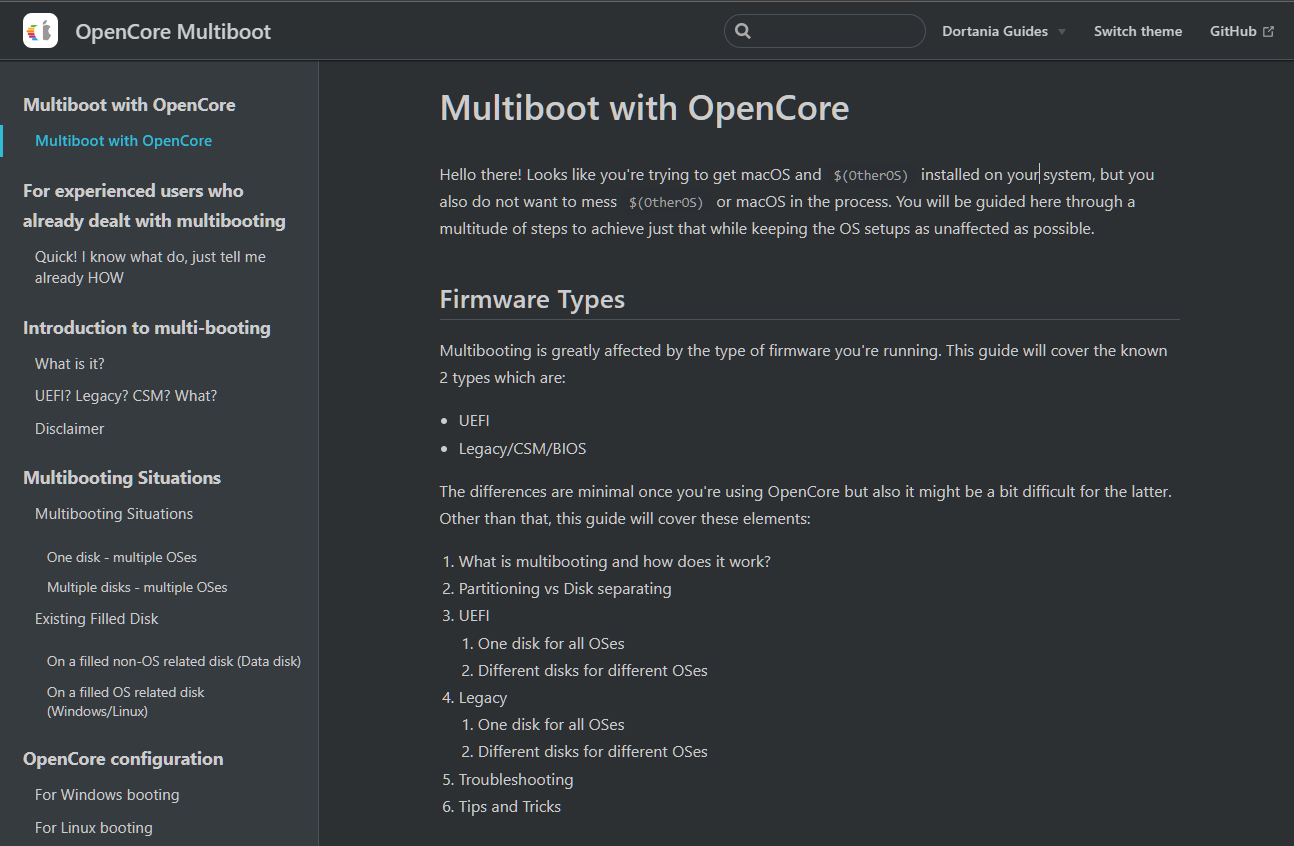1294x846 pixels.
Task: Go to 'On a filled non-OS related disk'
Action: pos(174,661)
